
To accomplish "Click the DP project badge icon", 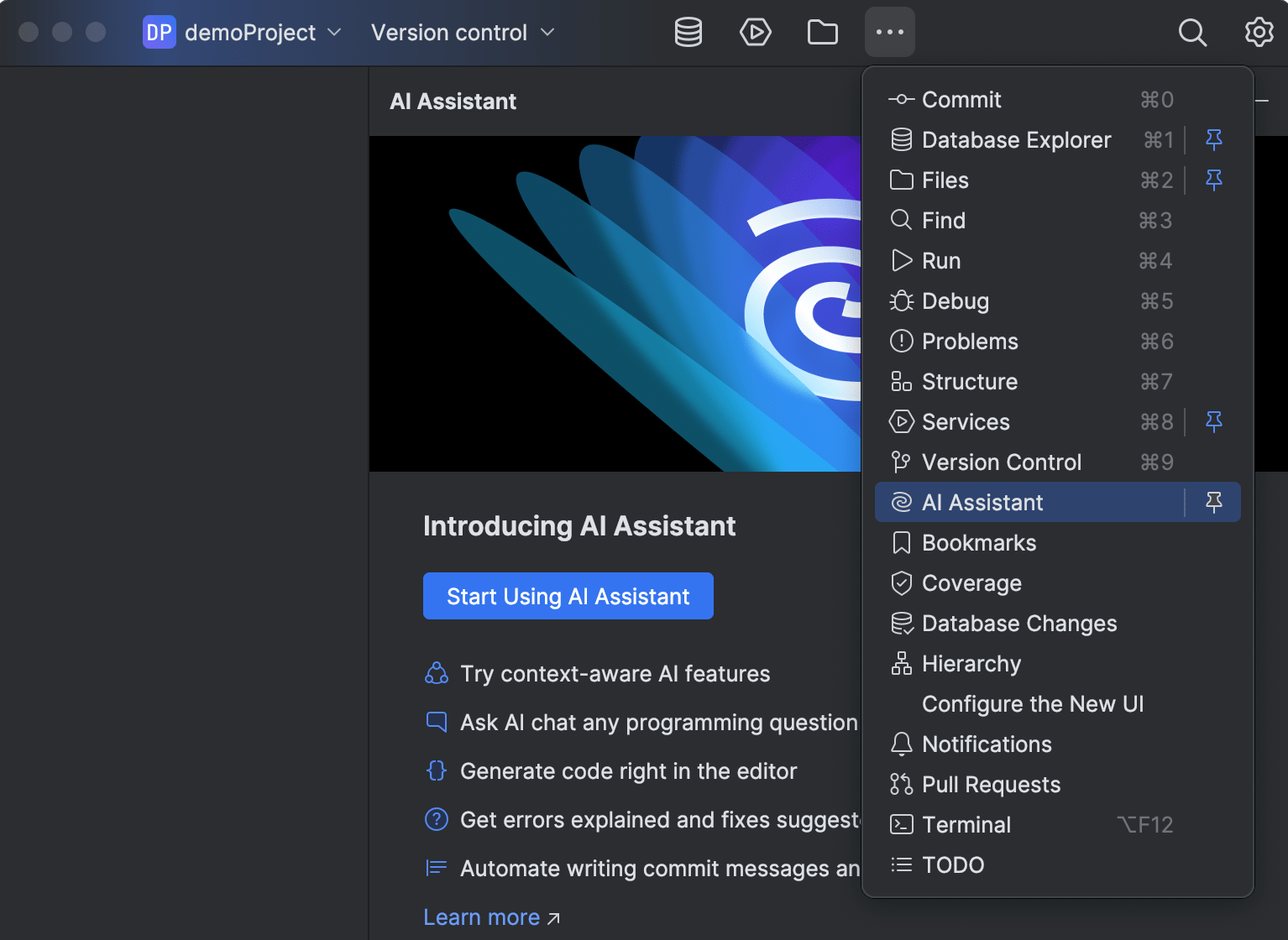I will pos(160,32).
